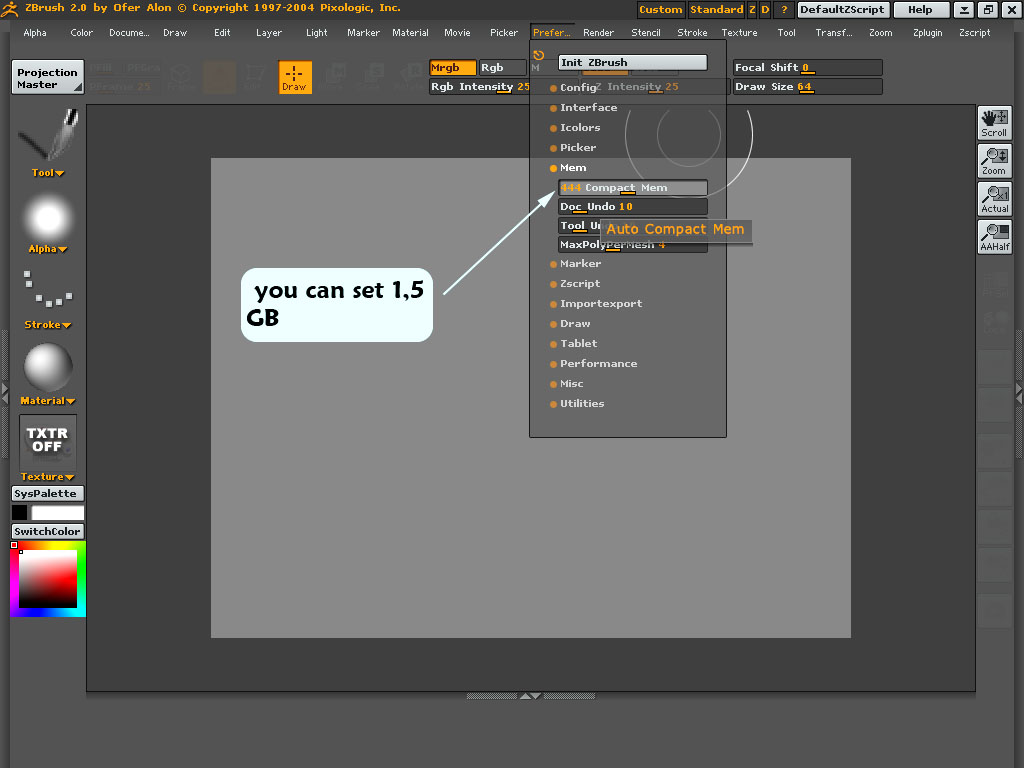Switch to the Standard layout
1024x768 pixels.
point(716,10)
